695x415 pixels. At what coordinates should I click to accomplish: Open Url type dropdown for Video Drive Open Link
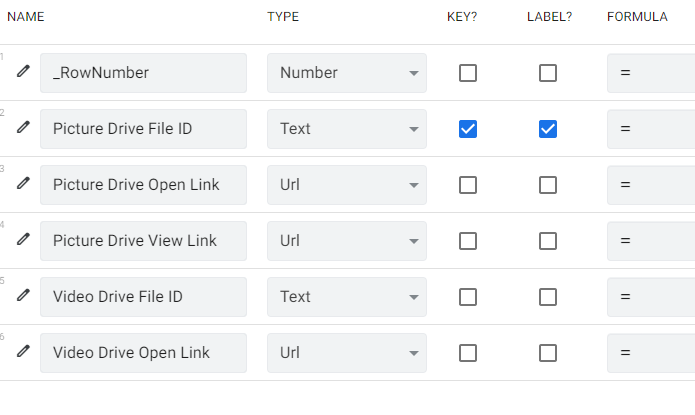[347, 353]
